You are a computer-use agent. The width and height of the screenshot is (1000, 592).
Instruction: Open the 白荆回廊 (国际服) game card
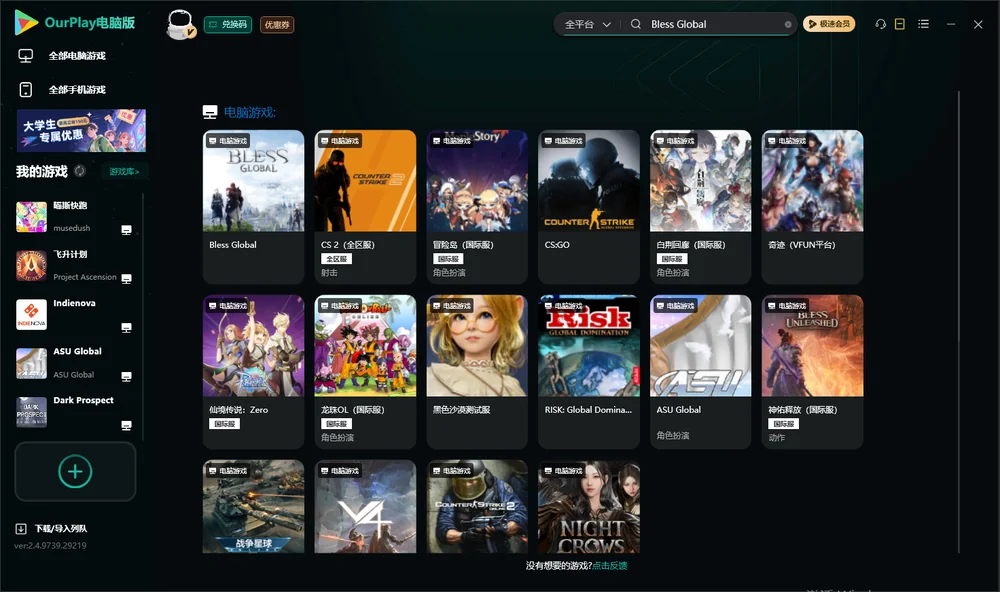pyautogui.click(x=701, y=207)
